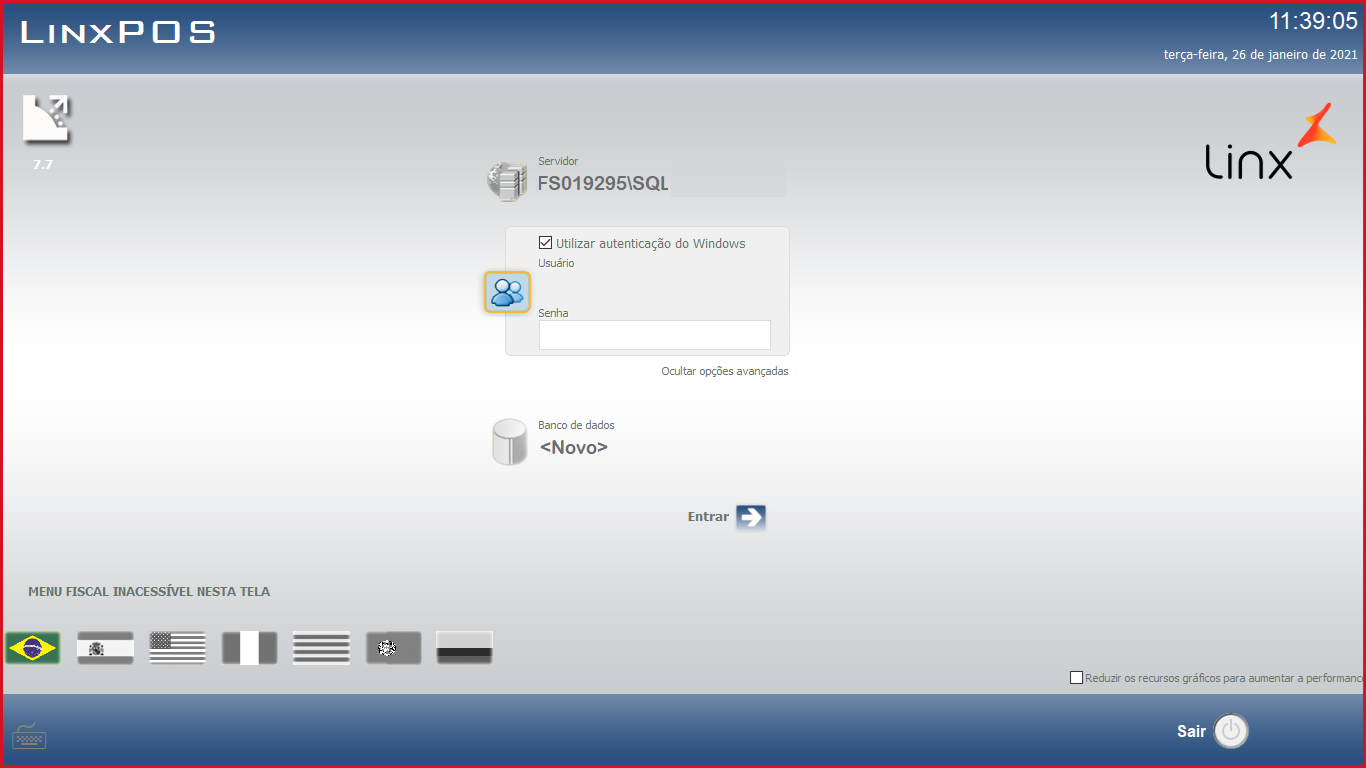The image size is (1366, 768).
Task: Click the Entrar arrow button
Action: click(751, 517)
